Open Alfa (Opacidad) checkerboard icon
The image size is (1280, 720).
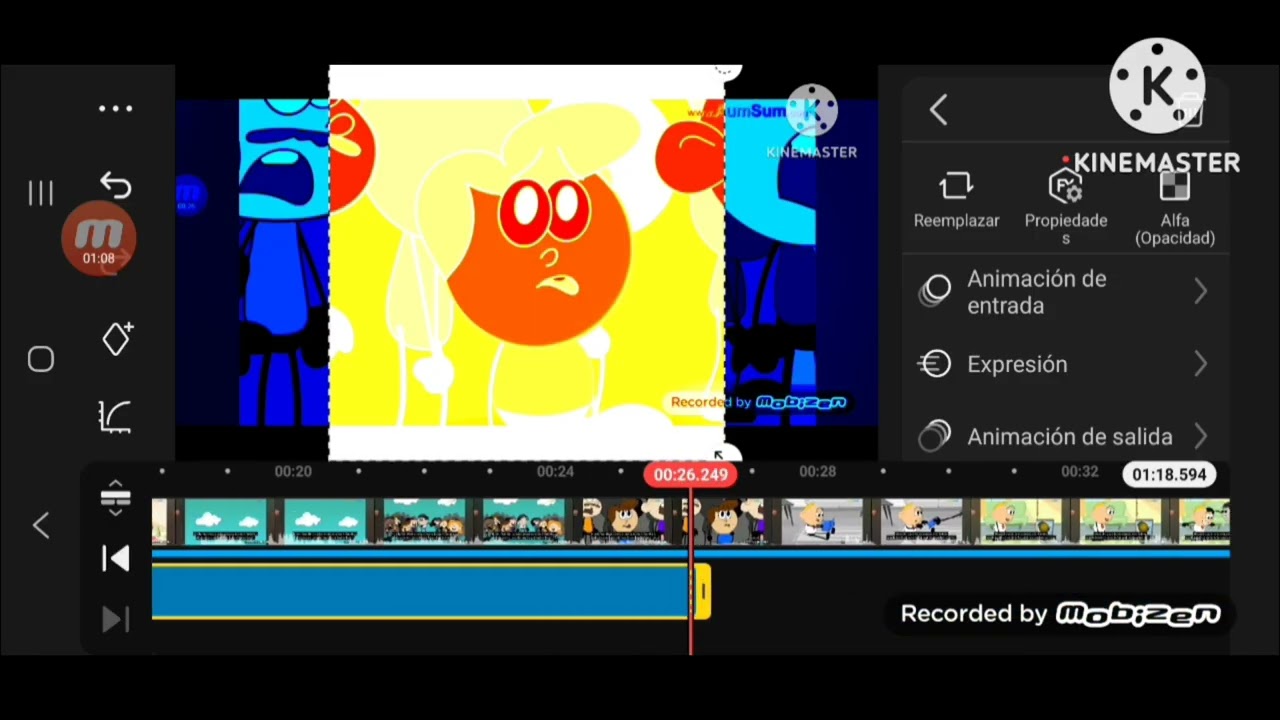(x=1174, y=187)
